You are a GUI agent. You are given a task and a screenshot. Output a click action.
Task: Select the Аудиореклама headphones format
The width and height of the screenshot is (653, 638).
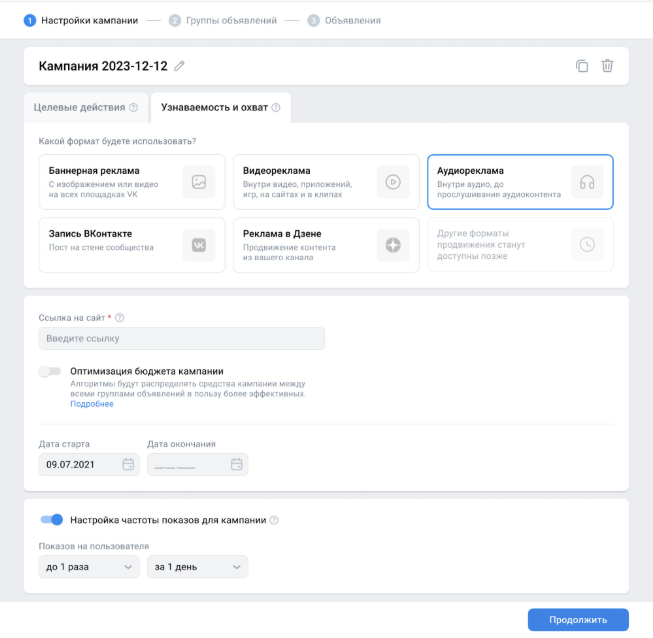pyautogui.click(x=520, y=182)
